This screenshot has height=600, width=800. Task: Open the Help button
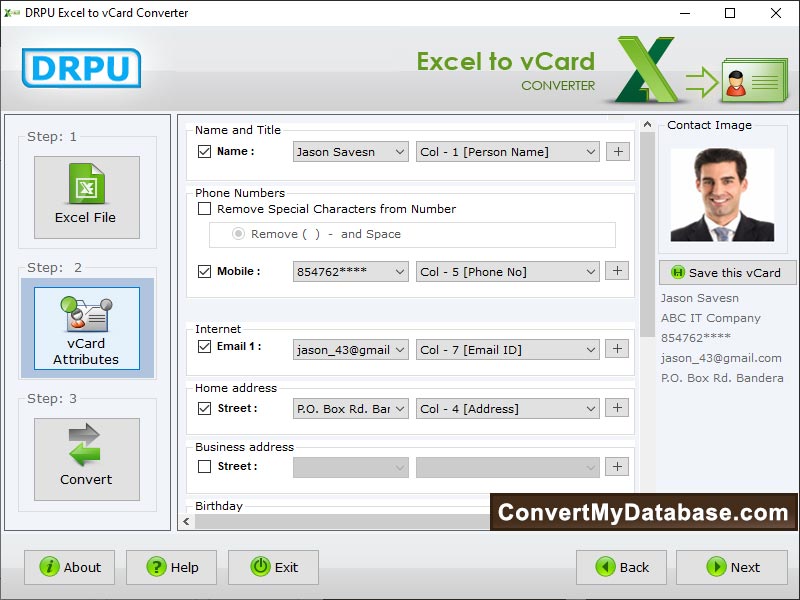pos(171,567)
